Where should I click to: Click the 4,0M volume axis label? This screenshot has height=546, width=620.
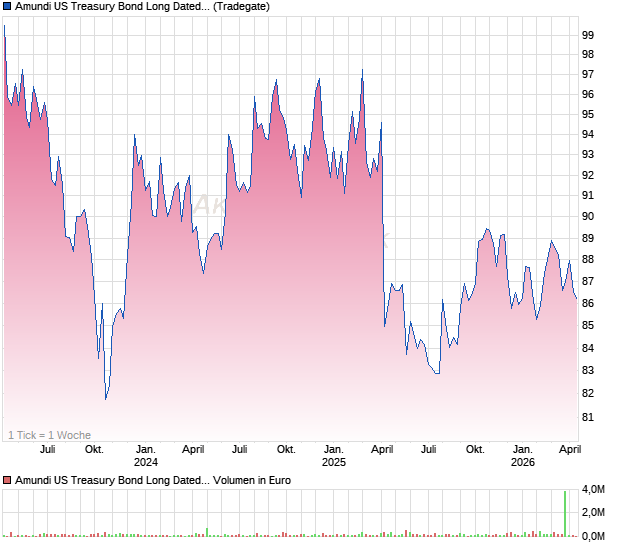pos(593,489)
